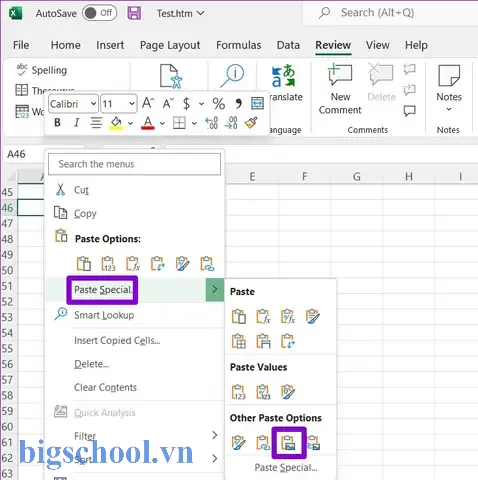Toggle Italic in the mini toolbar
The height and width of the screenshot is (480, 478).
pyautogui.click(x=77, y=123)
